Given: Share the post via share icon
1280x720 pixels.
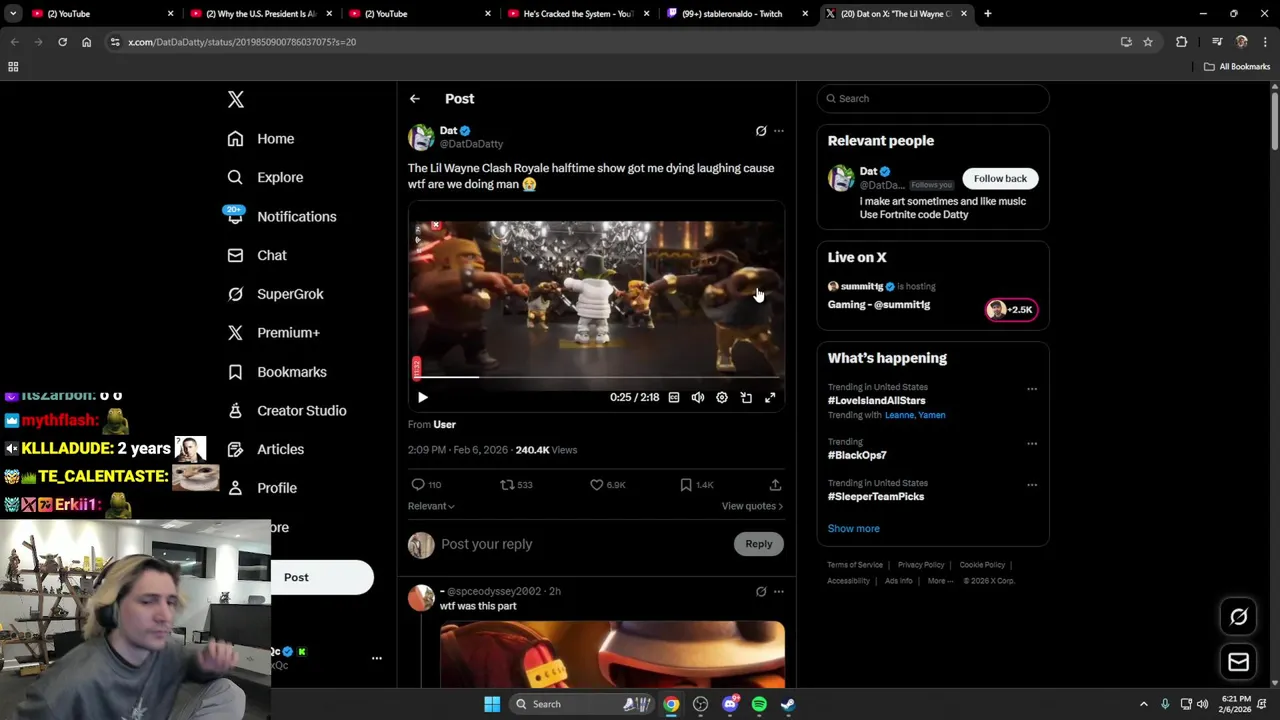Looking at the screenshot, I should tap(775, 485).
